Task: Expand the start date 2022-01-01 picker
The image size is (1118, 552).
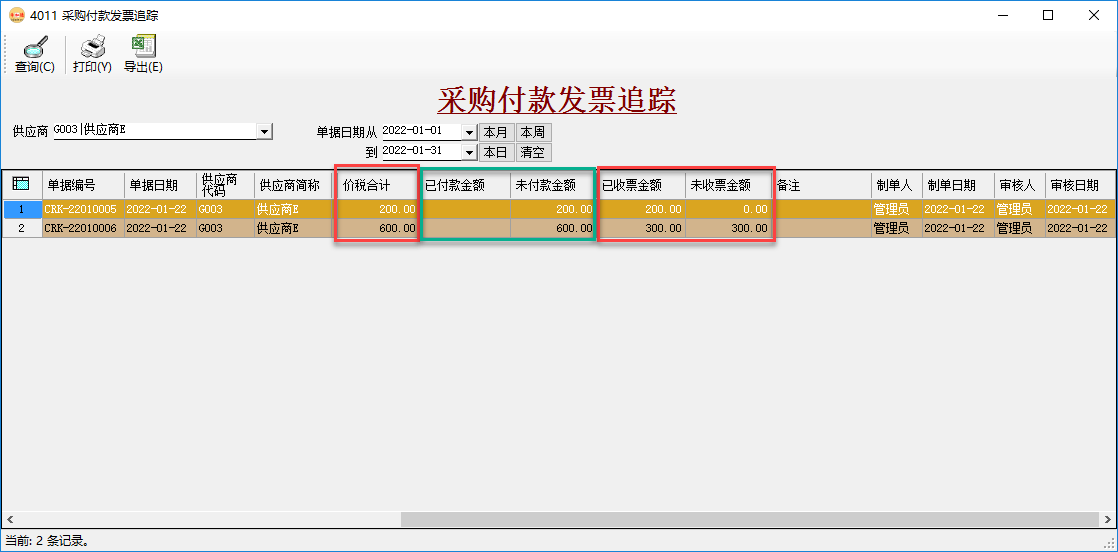Action: [469, 132]
